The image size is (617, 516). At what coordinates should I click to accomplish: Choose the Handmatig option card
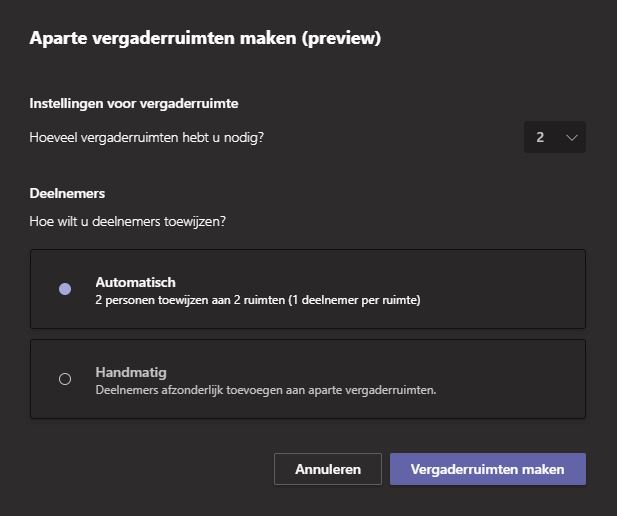(308, 379)
